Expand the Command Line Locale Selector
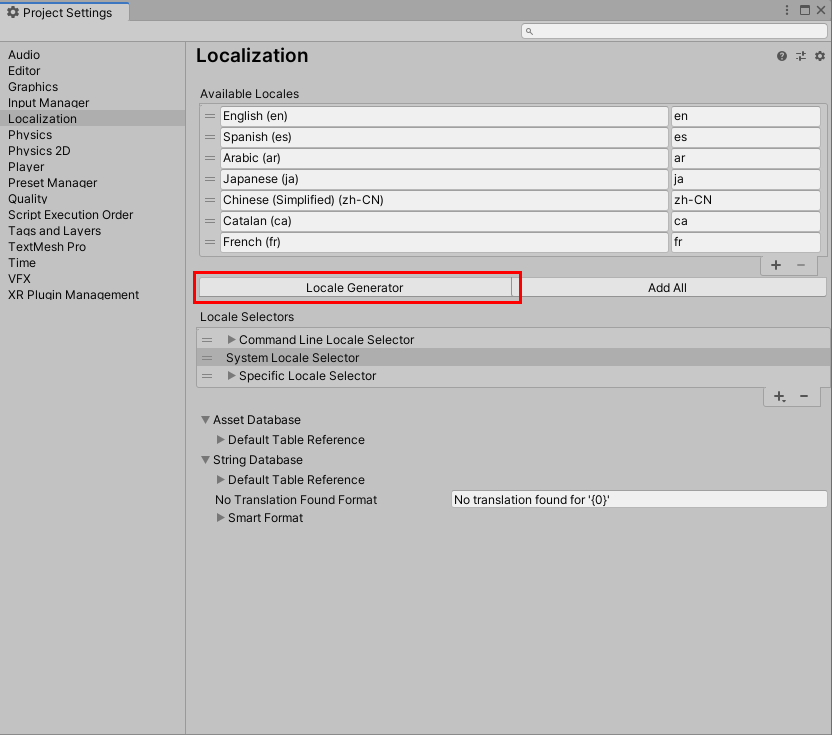Screen dimensions: 832x735 point(230,339)
